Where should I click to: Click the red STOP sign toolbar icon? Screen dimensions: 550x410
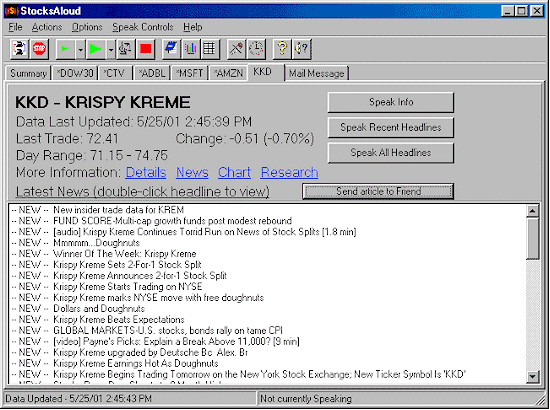39,48
